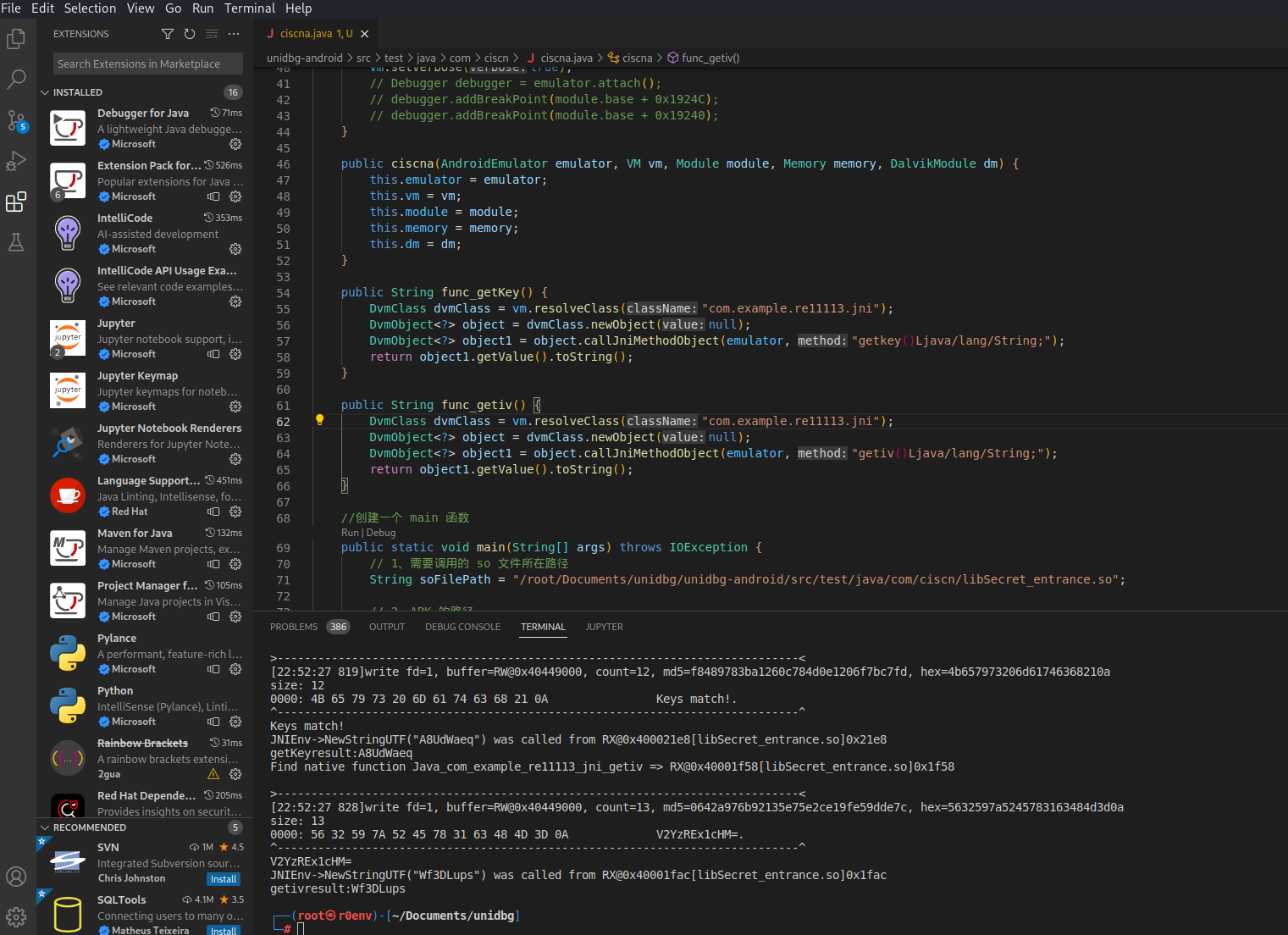This screenshot has width=1288, height=935.
Task: Open Extensions view more actions ellipsis
Action: 234,34
